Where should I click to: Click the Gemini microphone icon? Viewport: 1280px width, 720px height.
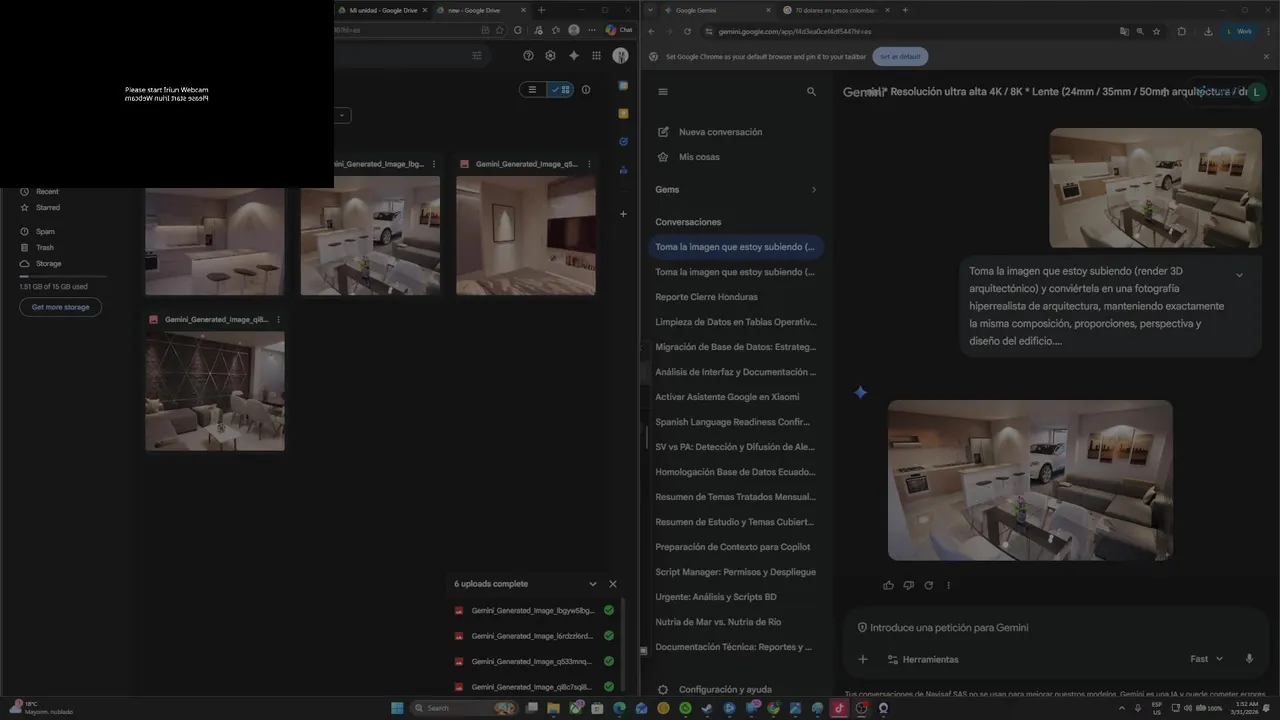1249,659
